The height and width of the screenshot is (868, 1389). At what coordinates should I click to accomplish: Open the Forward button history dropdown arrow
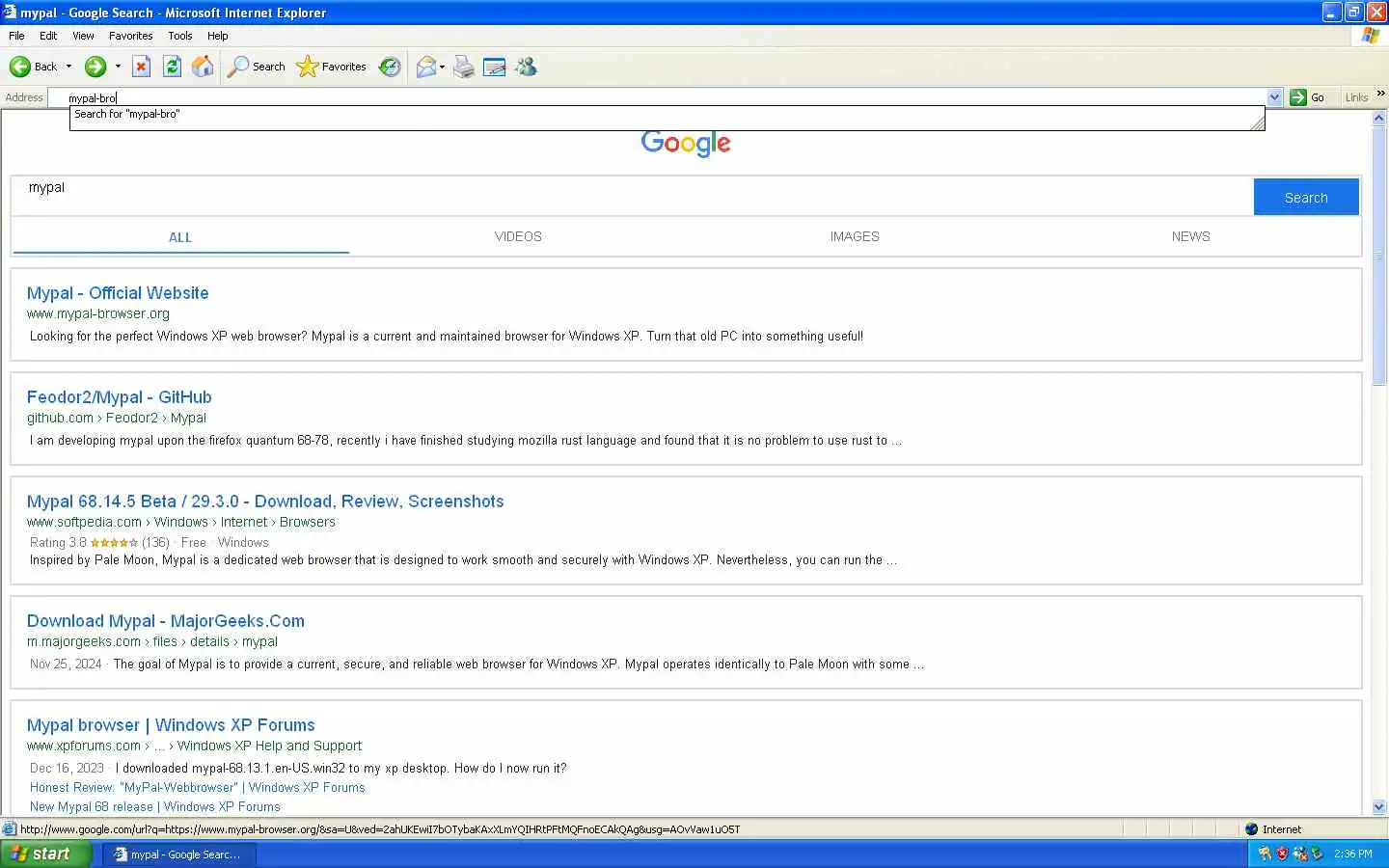tap(118, 67)
